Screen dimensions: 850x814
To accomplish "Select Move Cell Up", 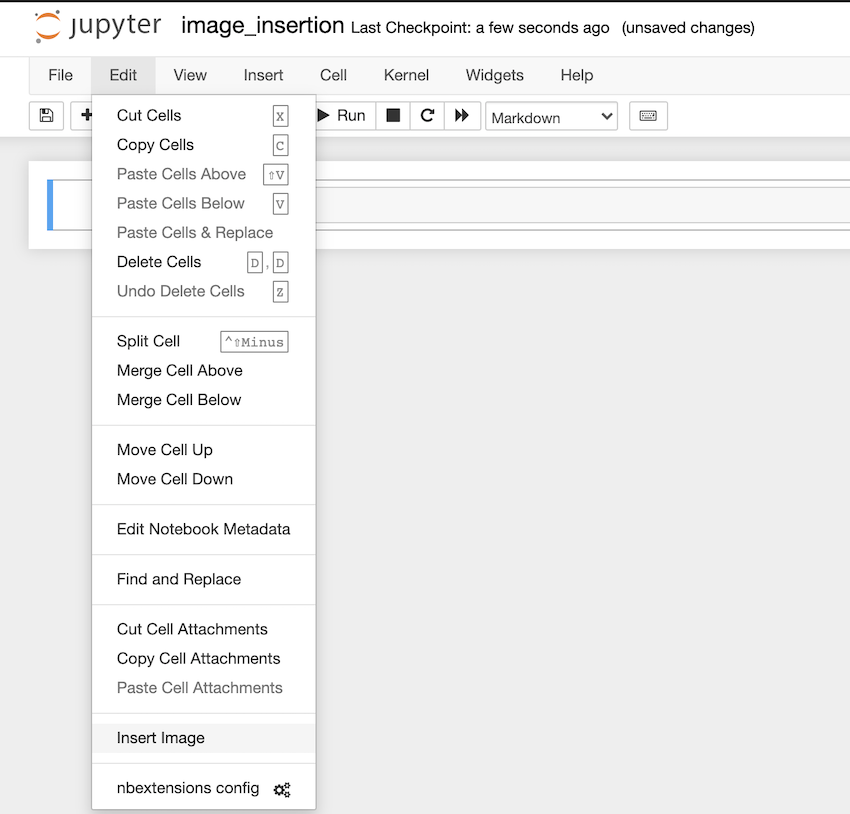I will click(x=203, y=450).
